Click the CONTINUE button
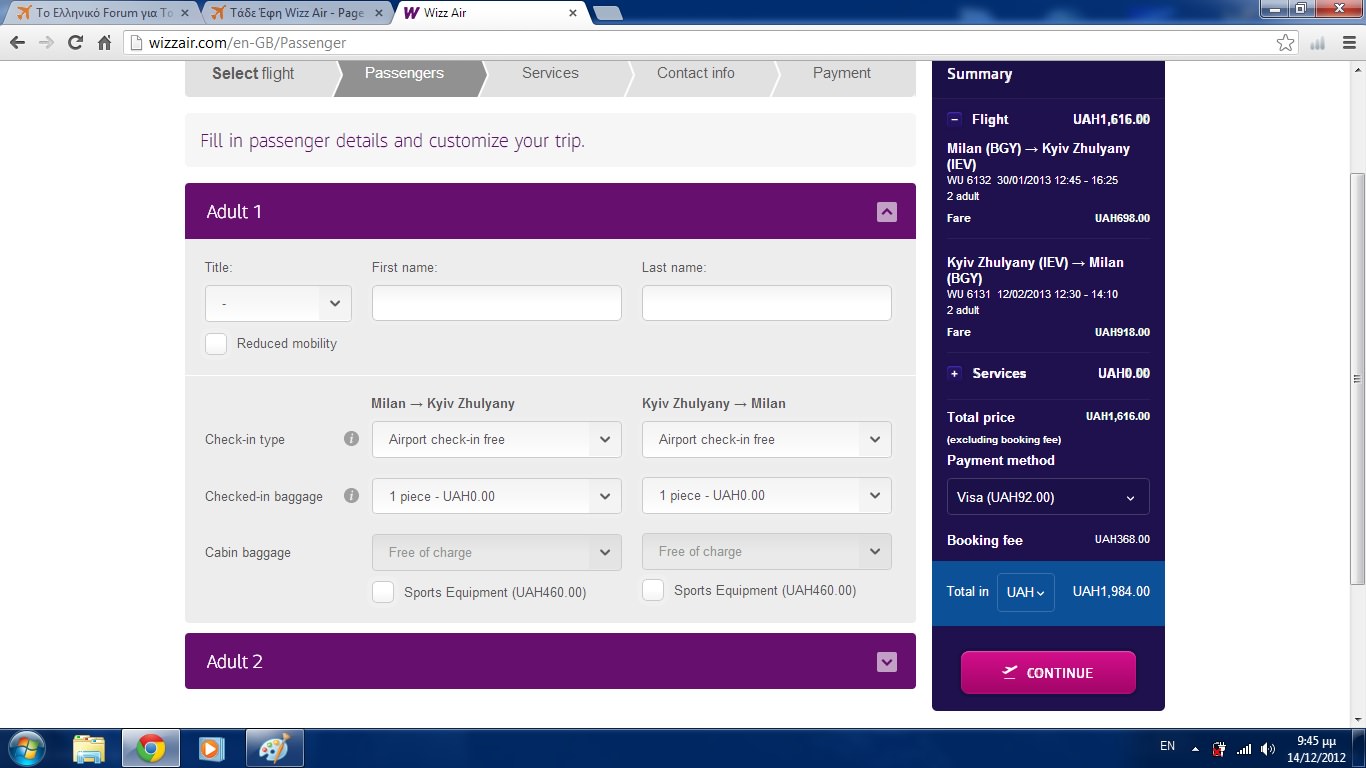This screenshot has width=1366, height=768. click(1048, 673)
